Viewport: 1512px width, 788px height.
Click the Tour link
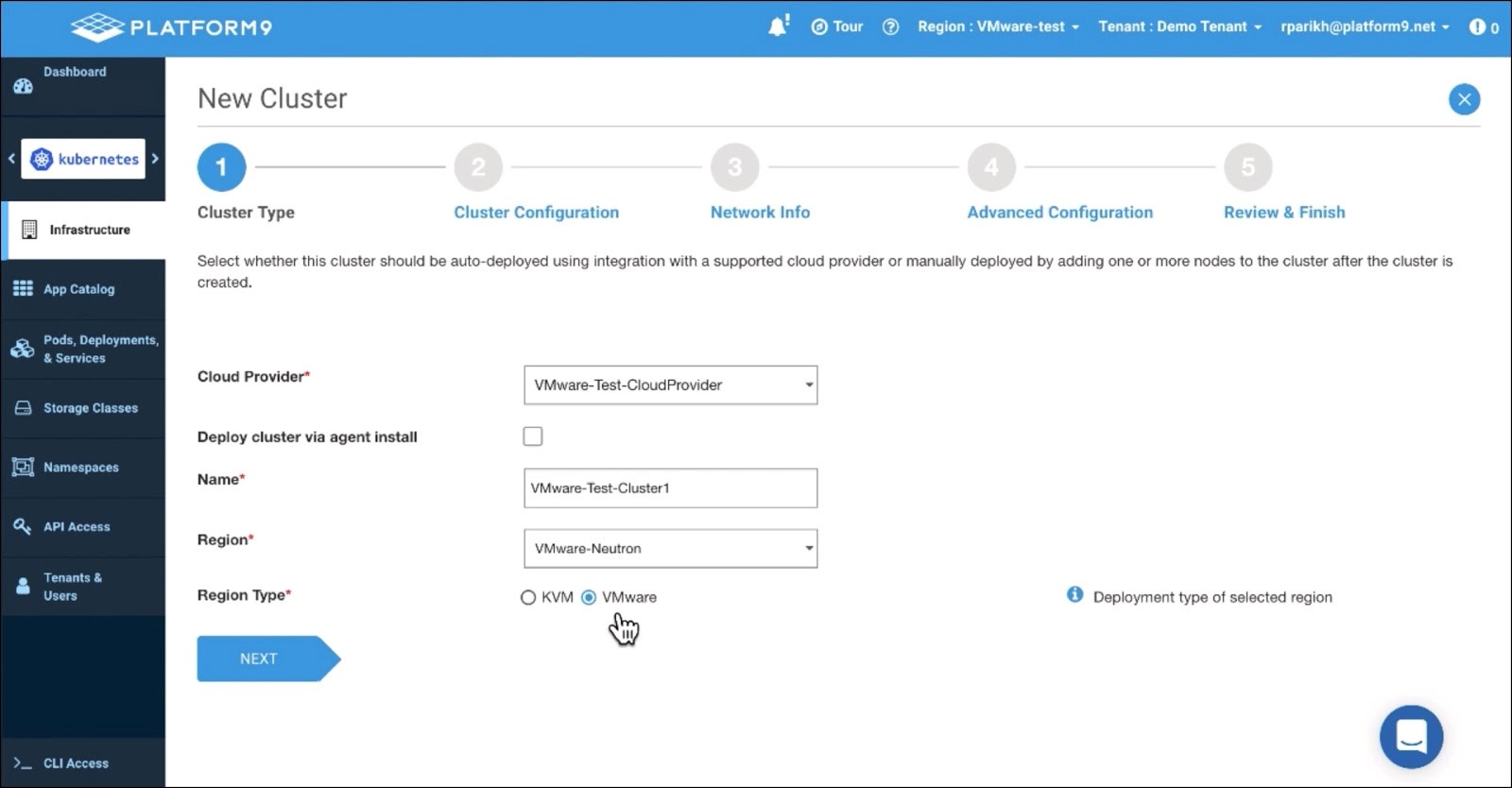pyautogui.click(x=848, y=26)
